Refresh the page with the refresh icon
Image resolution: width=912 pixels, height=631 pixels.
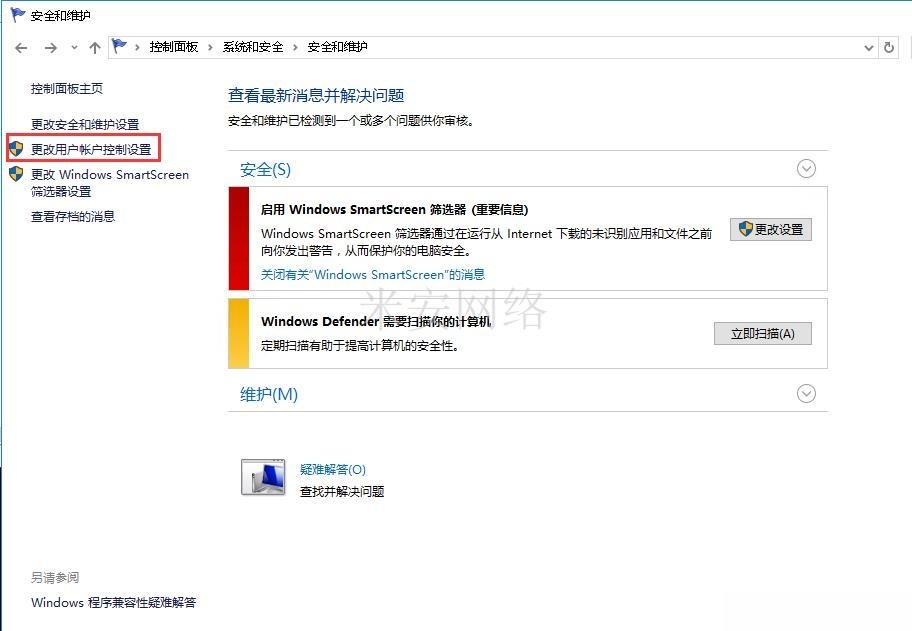coord(889,47)
